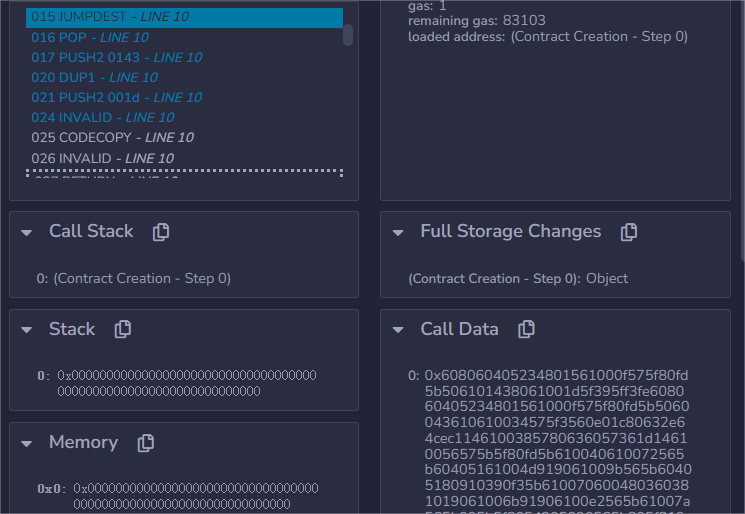Copy the Call Stack contents
Image resolution: width=745 pixels, height=514 pixels.
[x=161, y=232]
